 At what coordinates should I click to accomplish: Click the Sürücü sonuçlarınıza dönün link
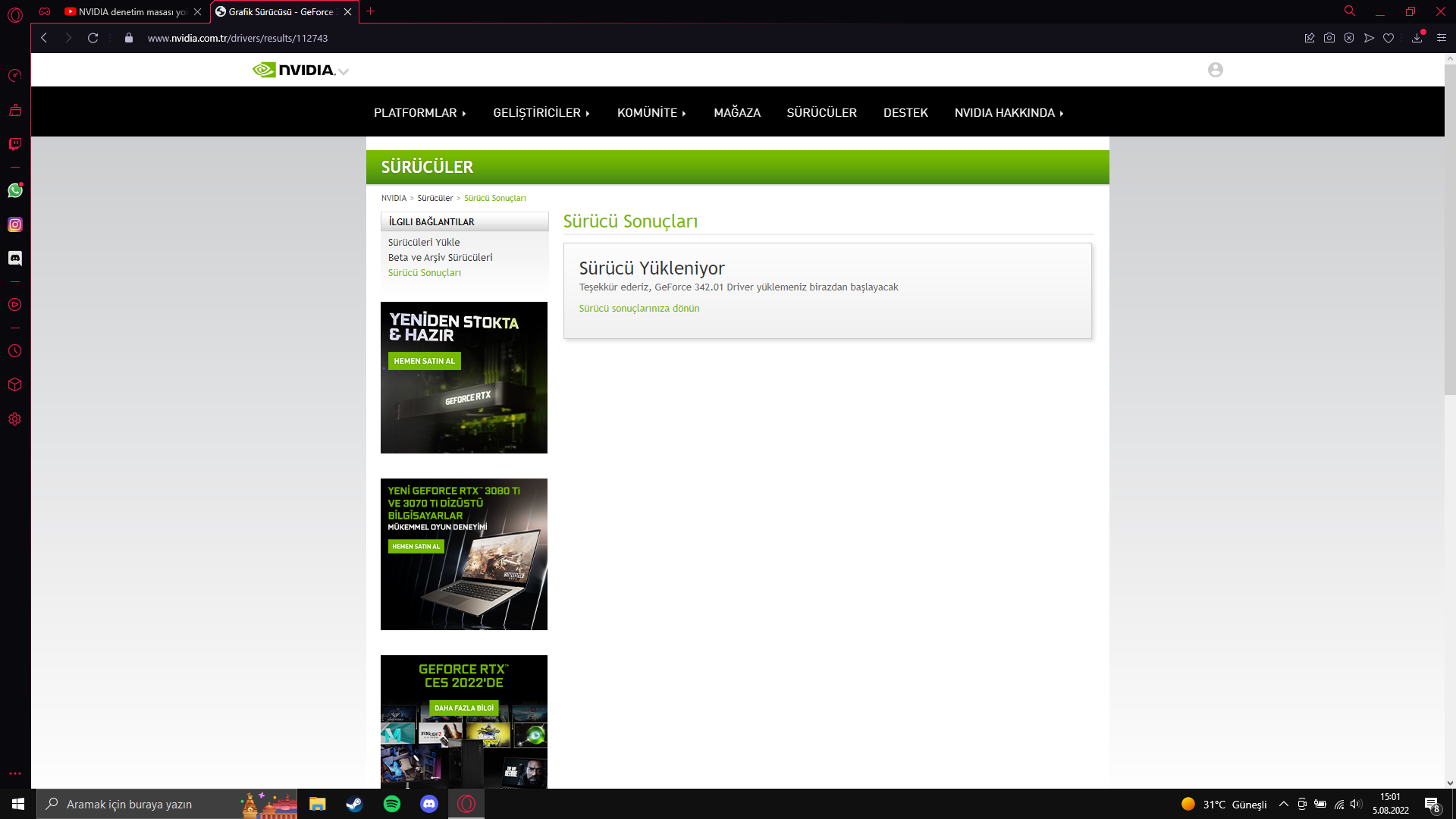click(639, 309)
